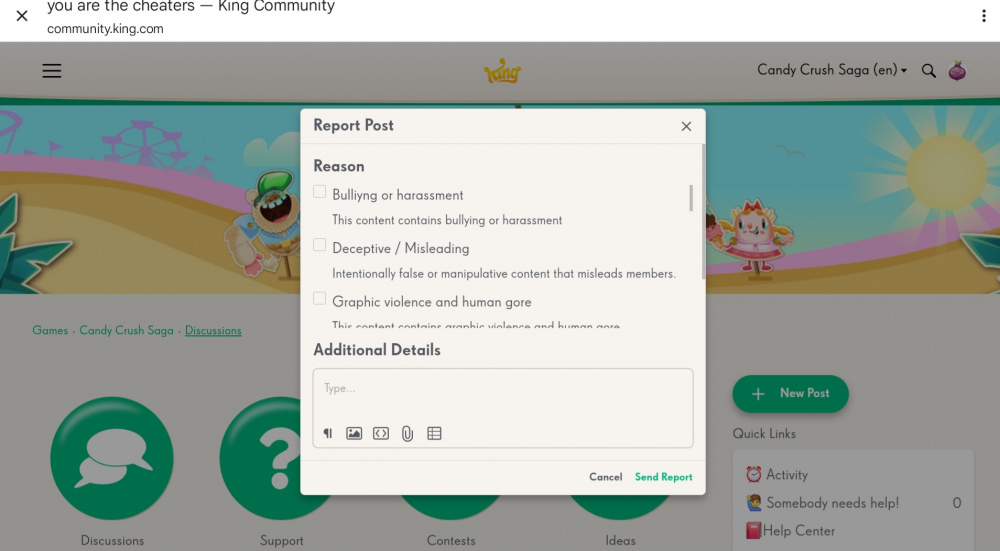Insert an image via editor toolbar
Viewport: 1000px width, 551px height.
(x=354, y=434)
